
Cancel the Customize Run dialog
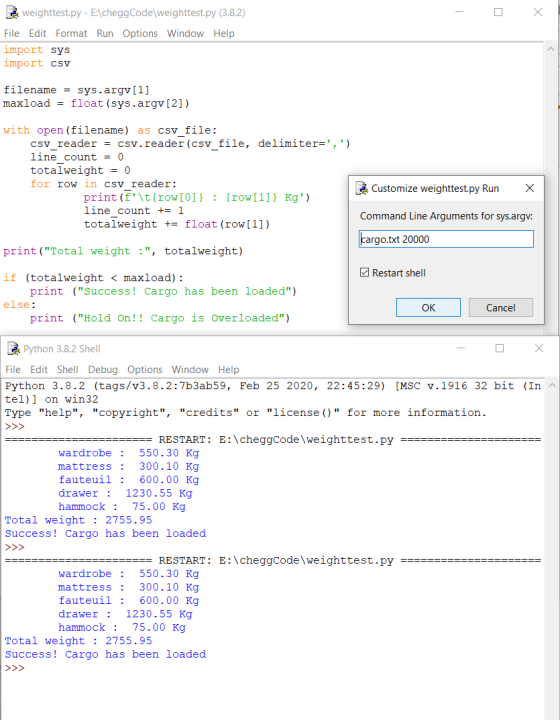501,308
